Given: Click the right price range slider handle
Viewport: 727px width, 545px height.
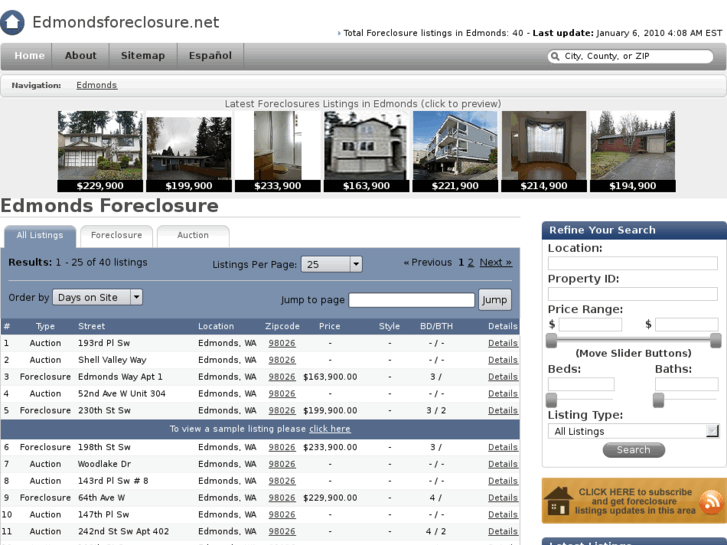Looking at the screenshot, I should (716, 340).
